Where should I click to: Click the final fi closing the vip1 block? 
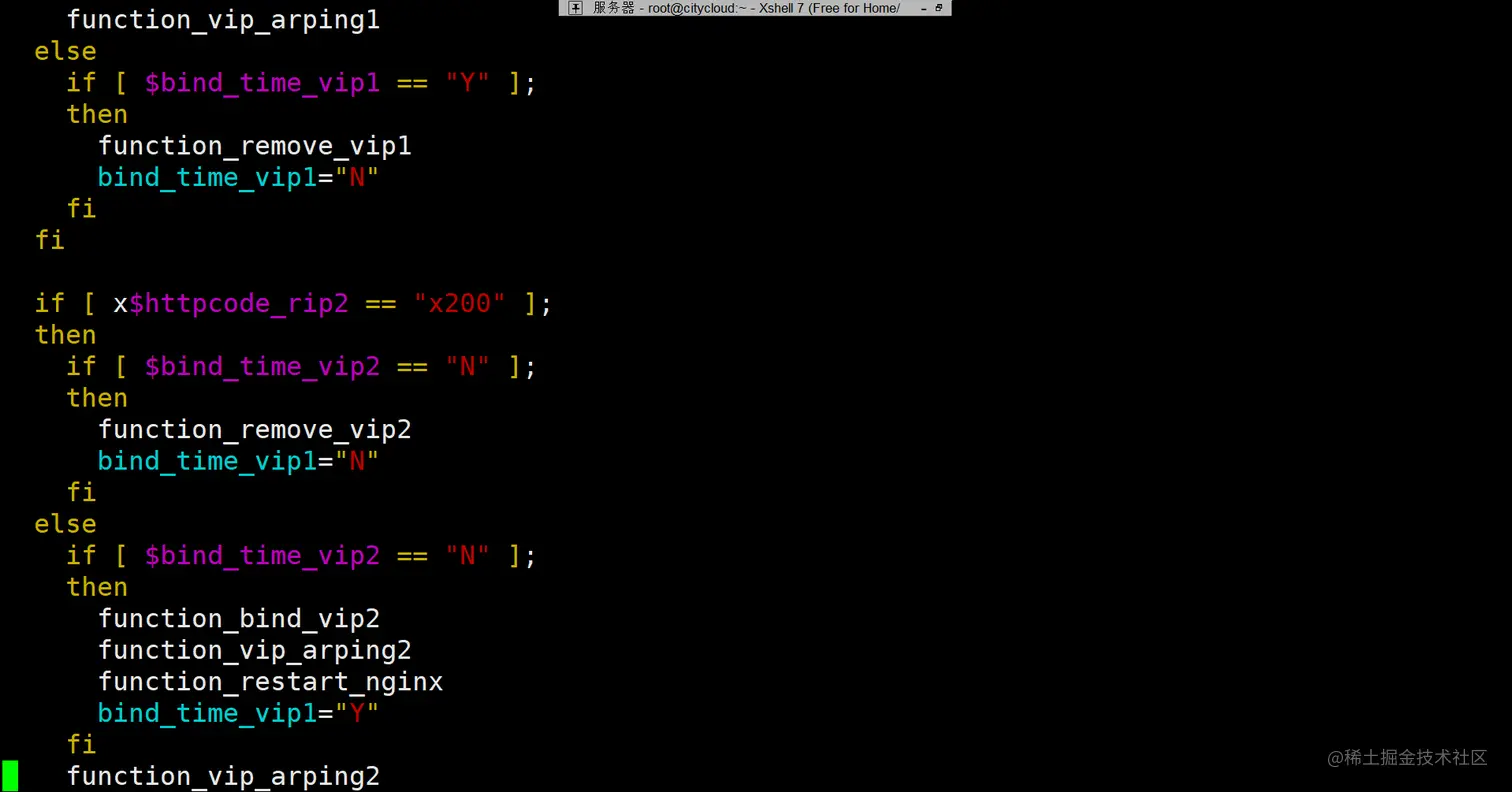point(49,240)
